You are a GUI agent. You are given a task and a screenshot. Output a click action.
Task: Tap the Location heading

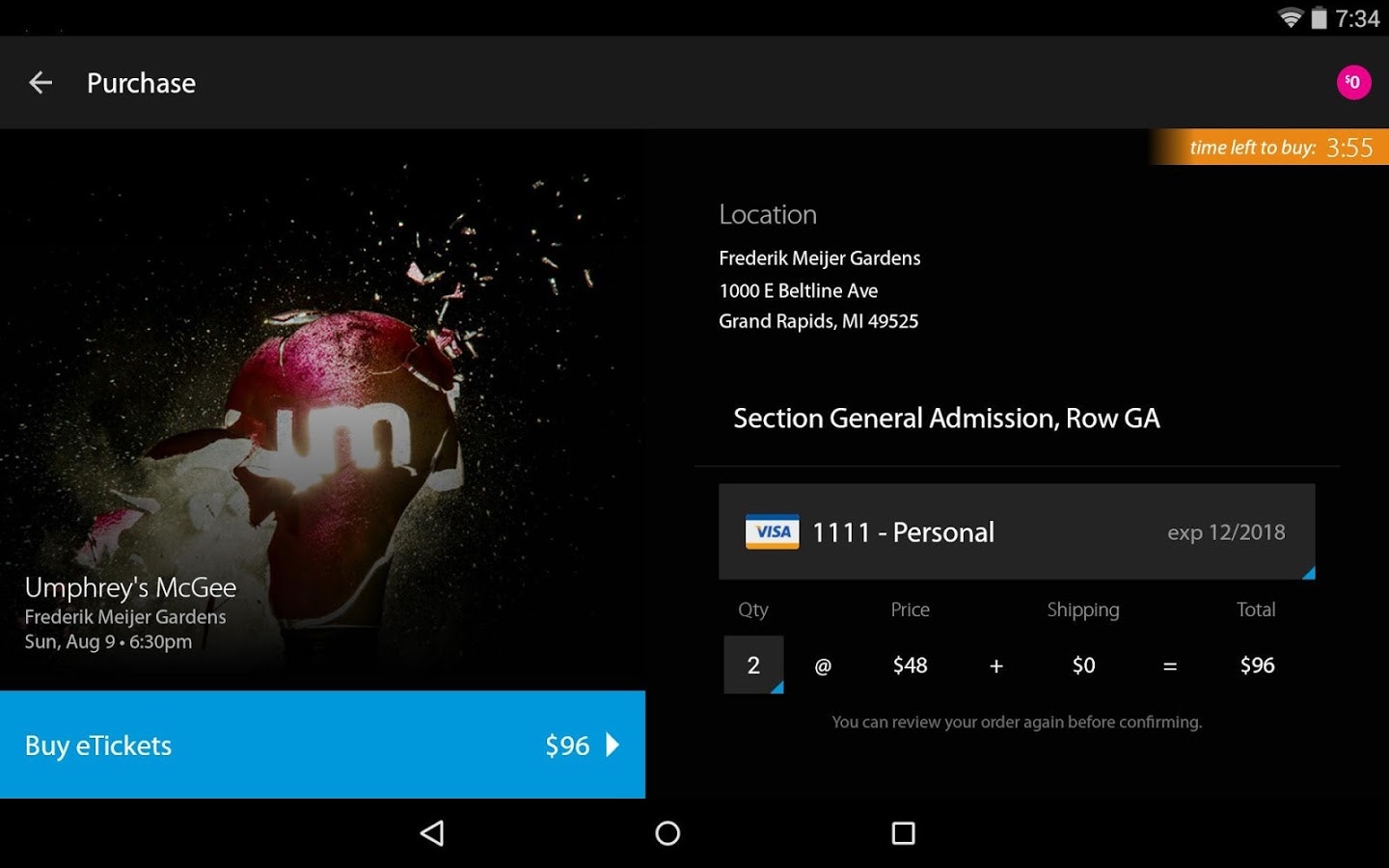[768, 214]
